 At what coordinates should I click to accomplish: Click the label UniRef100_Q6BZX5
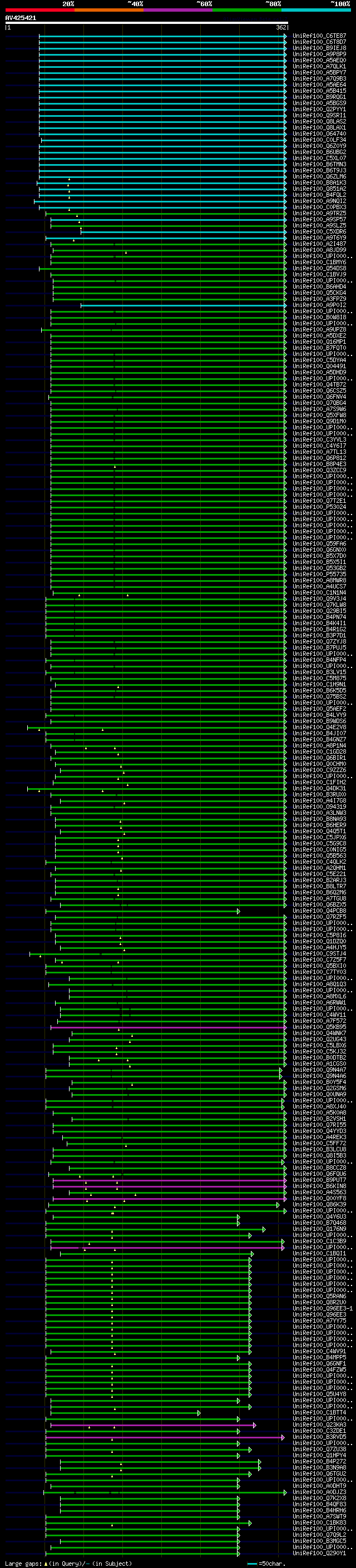pyautogui.click(x=319, y=904)
